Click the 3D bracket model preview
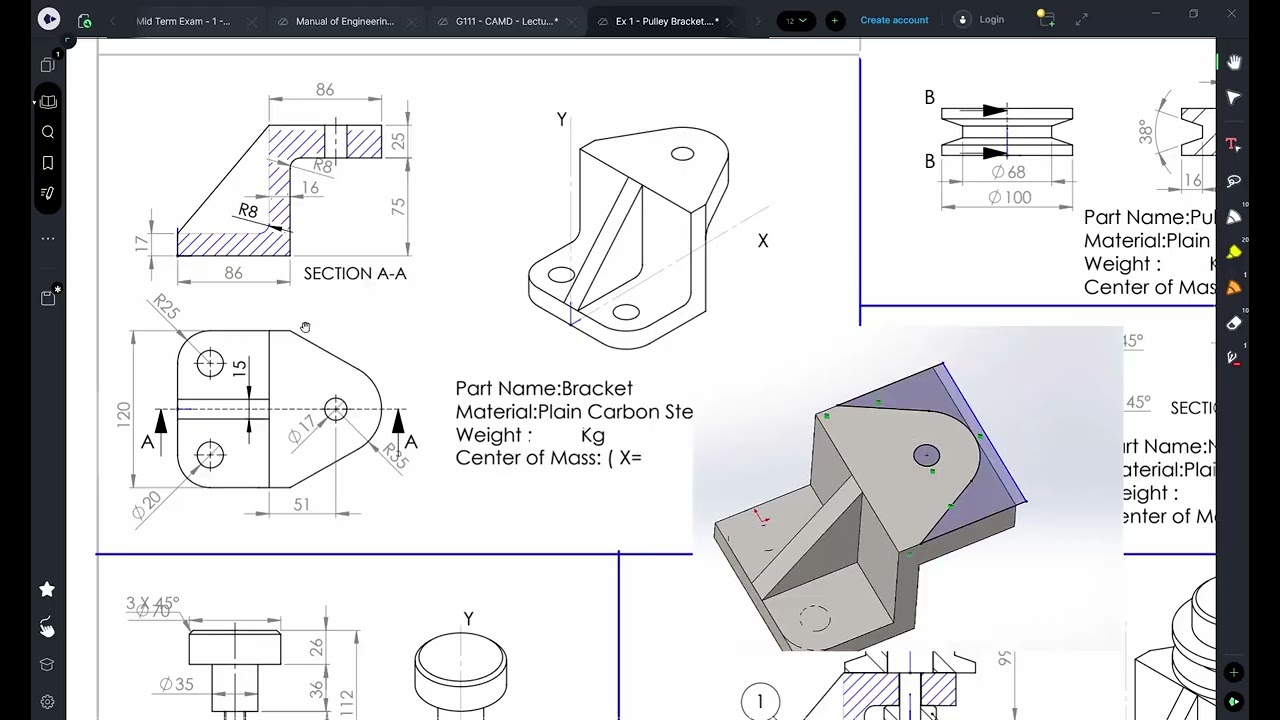The width and height of the screenshot is (1280, 720). (908, 488)
